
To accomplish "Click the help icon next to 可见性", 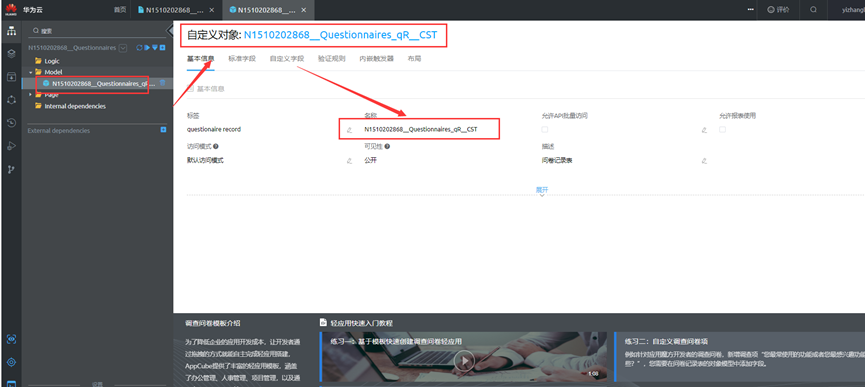I will click(387, 147).
